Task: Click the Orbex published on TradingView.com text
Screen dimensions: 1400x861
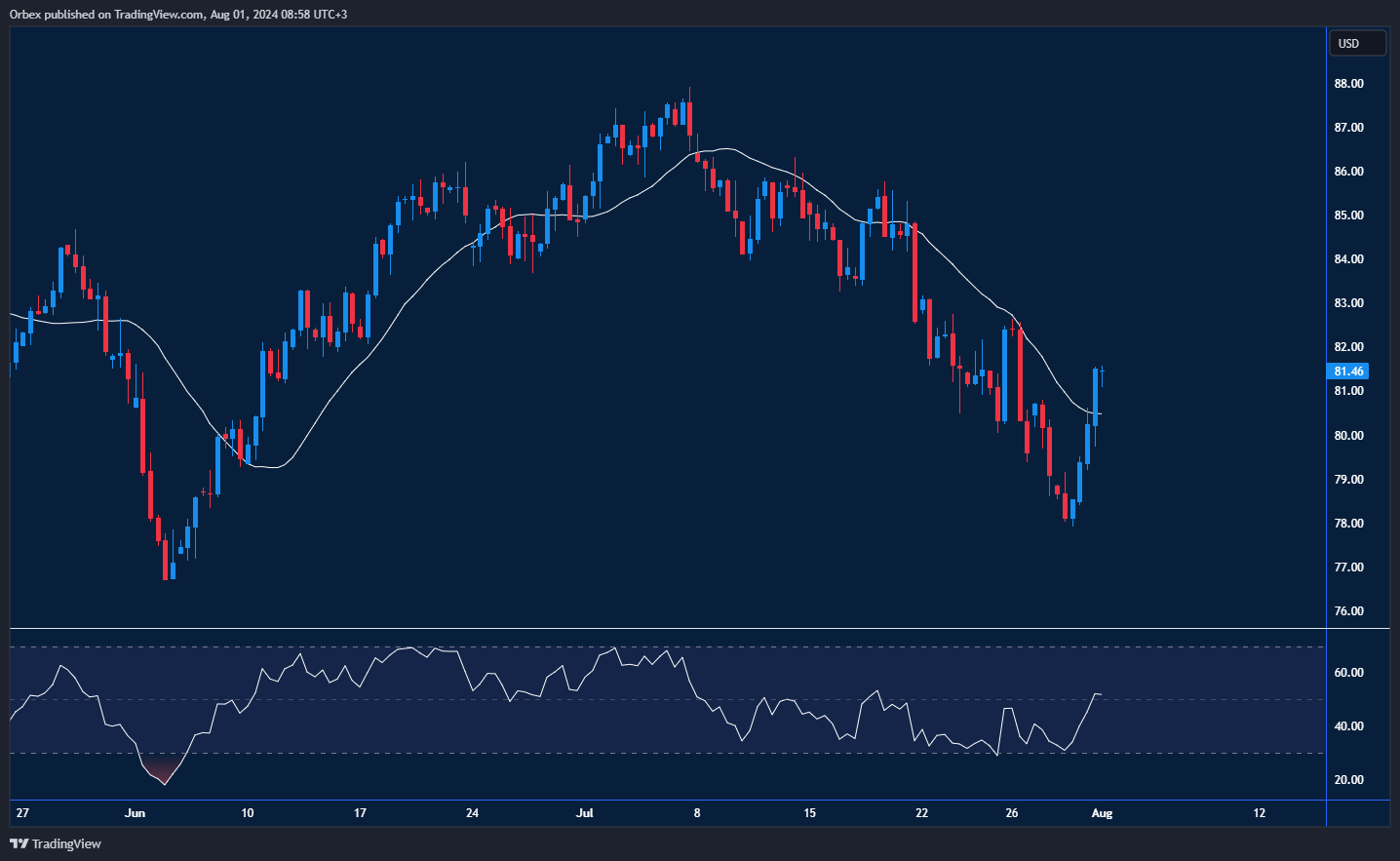Action: (x=177, y=14)
